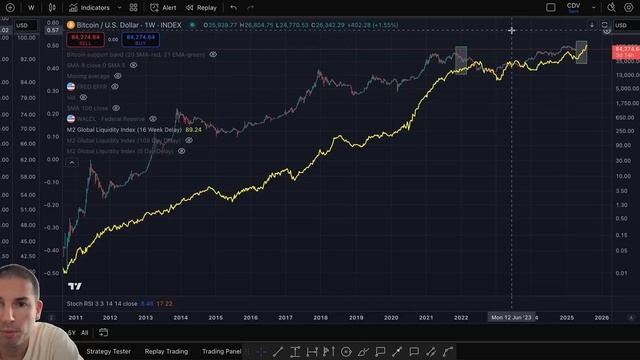
Task: Click the down-arrow button beside scale toggle
Action: 591,25
